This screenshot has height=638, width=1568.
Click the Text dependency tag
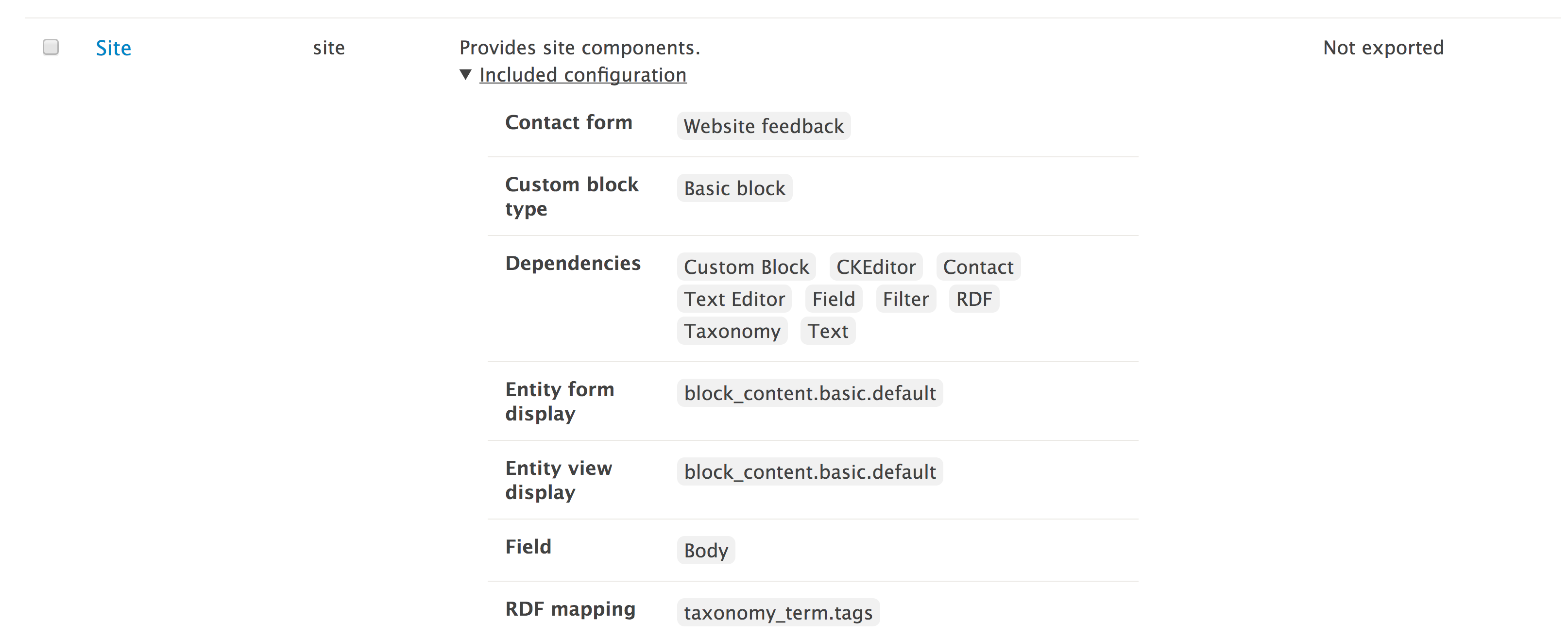click(827, 331)
